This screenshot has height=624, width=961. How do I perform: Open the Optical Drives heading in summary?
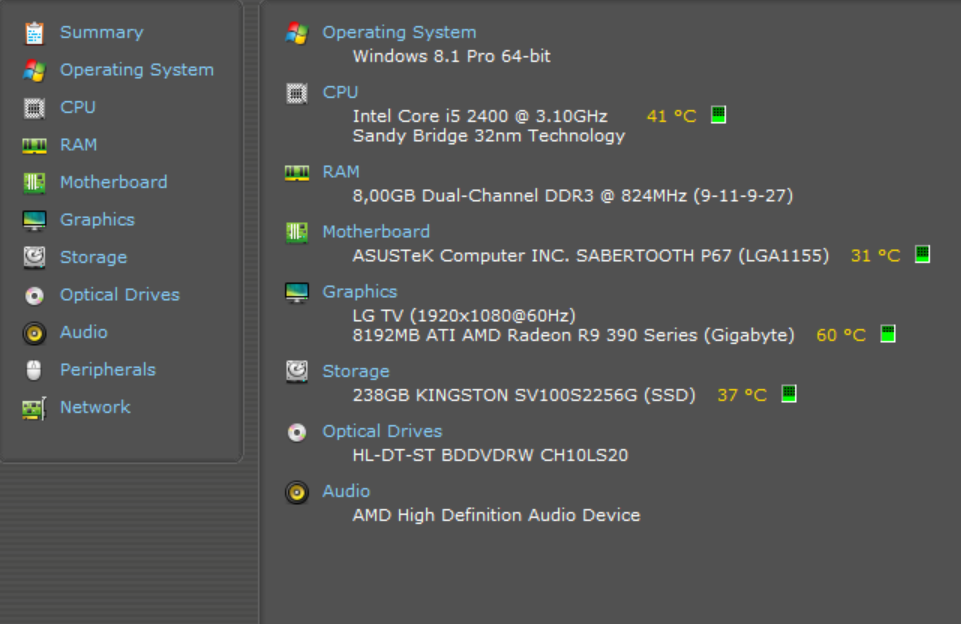pos(382,432)
